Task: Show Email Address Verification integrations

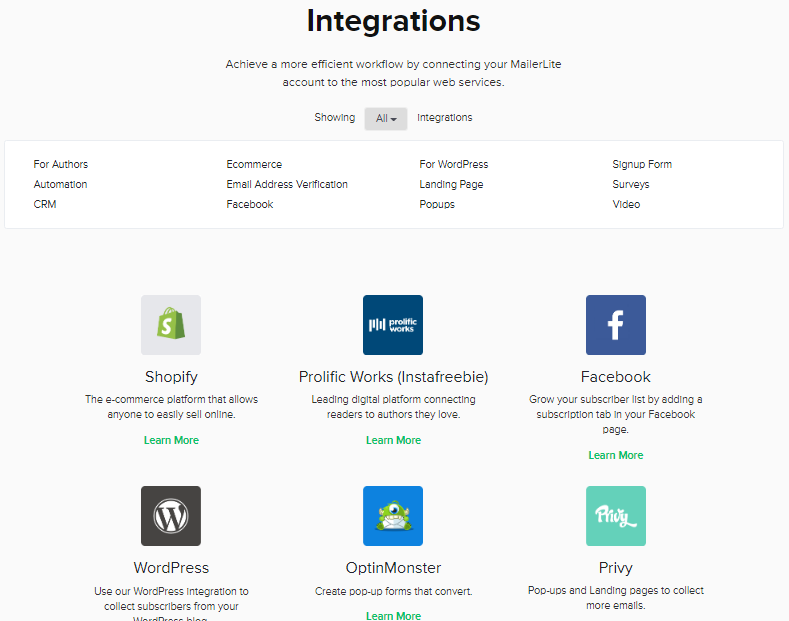Action: click(x=287, y=184)
